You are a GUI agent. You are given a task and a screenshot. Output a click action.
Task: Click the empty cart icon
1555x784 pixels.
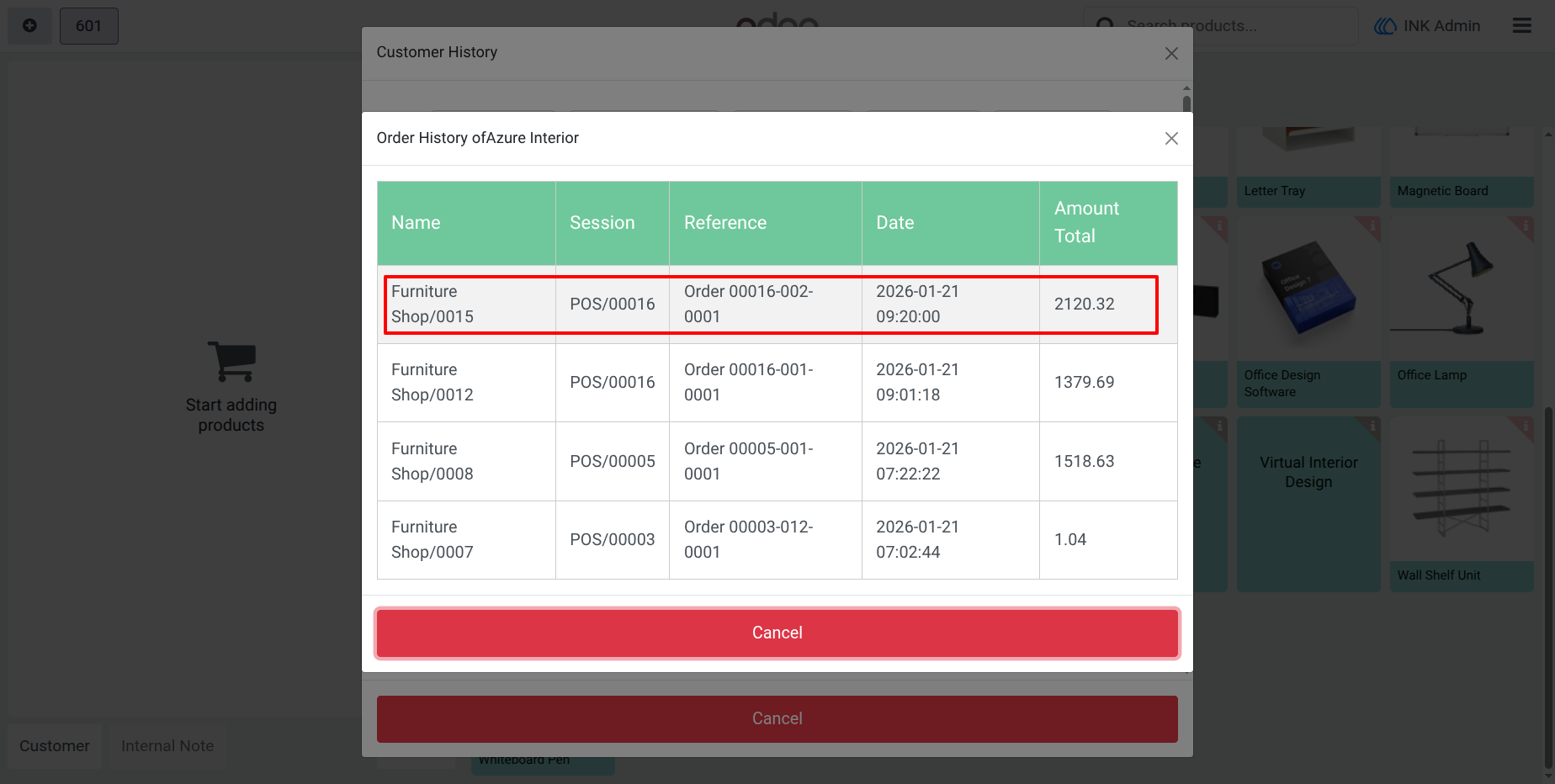point(231,363)
